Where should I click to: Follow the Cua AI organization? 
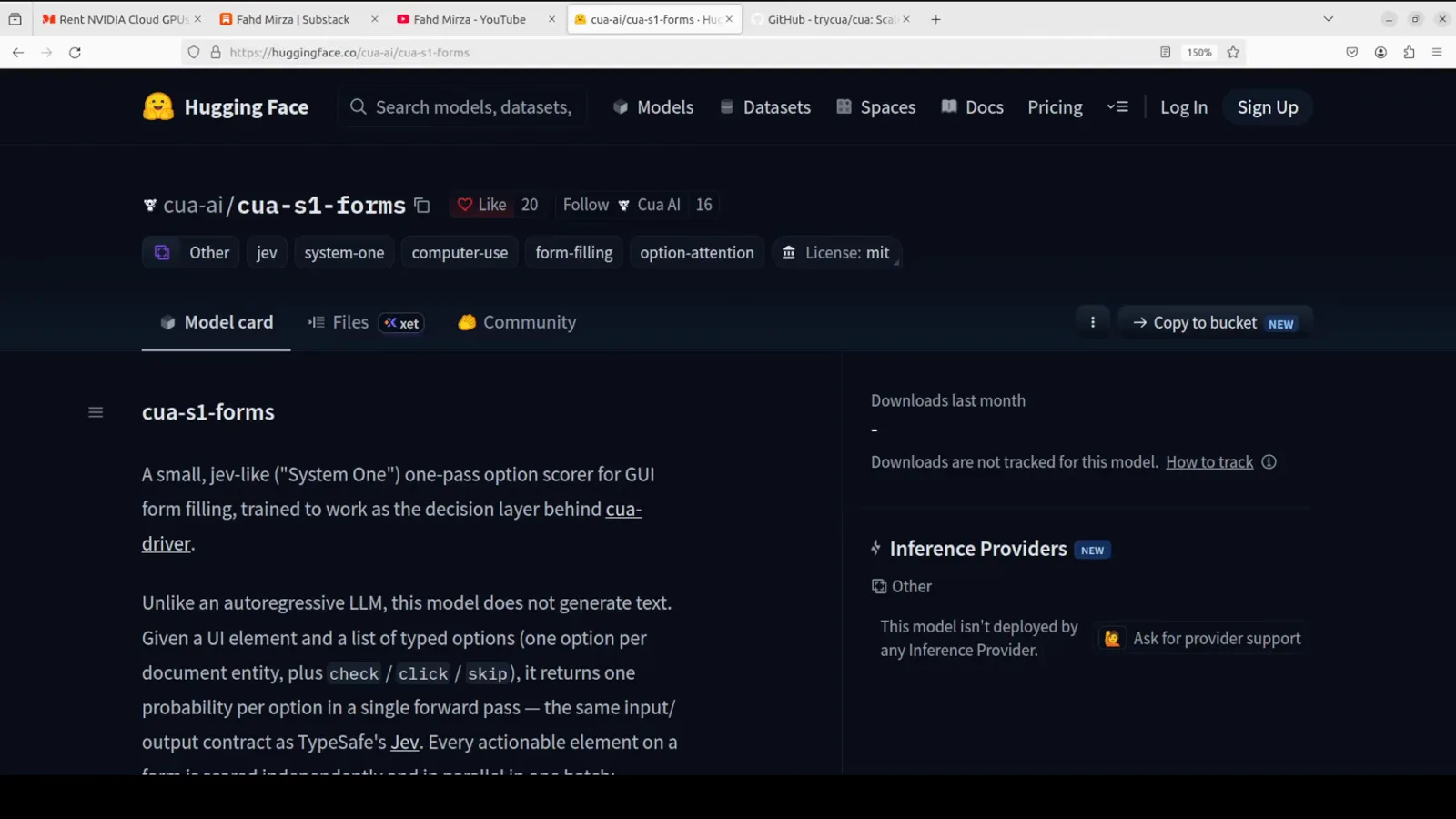tap(586, 205)
